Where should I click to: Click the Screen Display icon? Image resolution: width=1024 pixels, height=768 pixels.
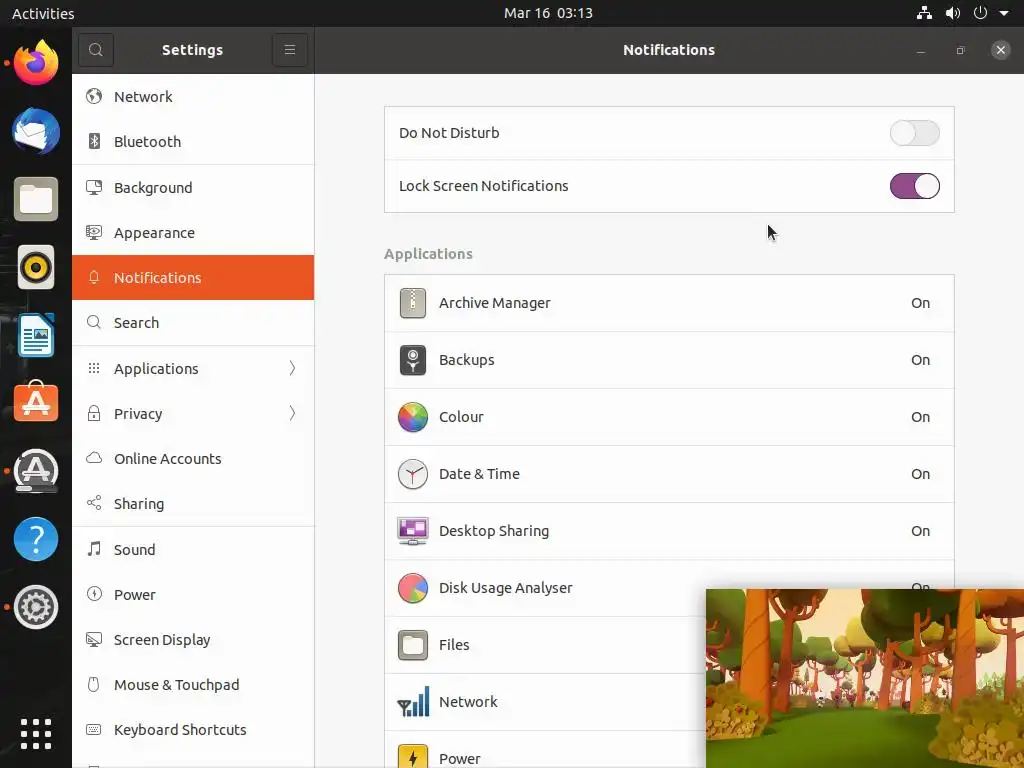(x=94, y=639)
